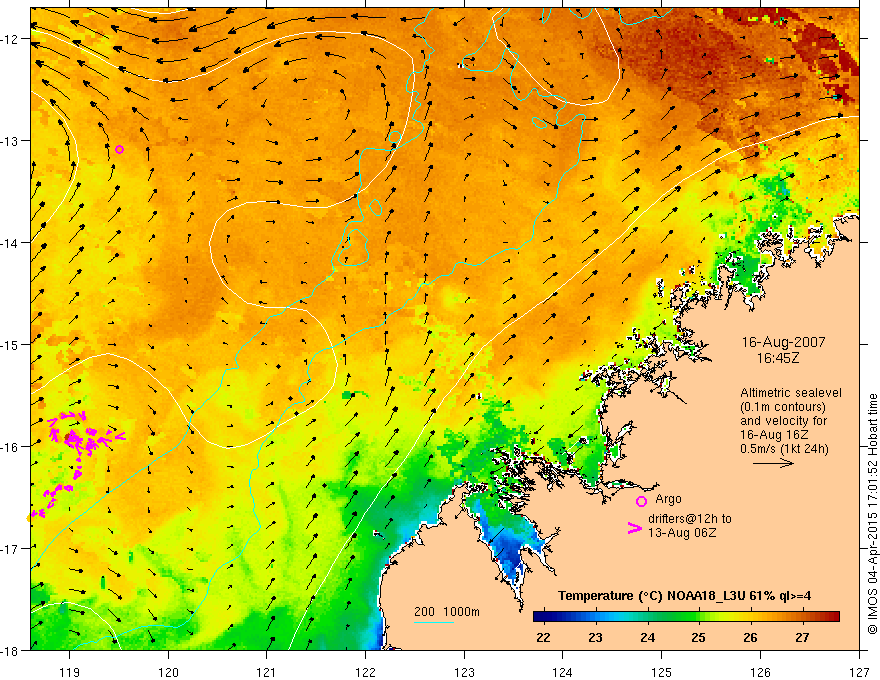Click the Argo float marker near 119.5E 13S
Image resolution: width=880 pixels, height=680 pixels.
[x=120, y=149]
